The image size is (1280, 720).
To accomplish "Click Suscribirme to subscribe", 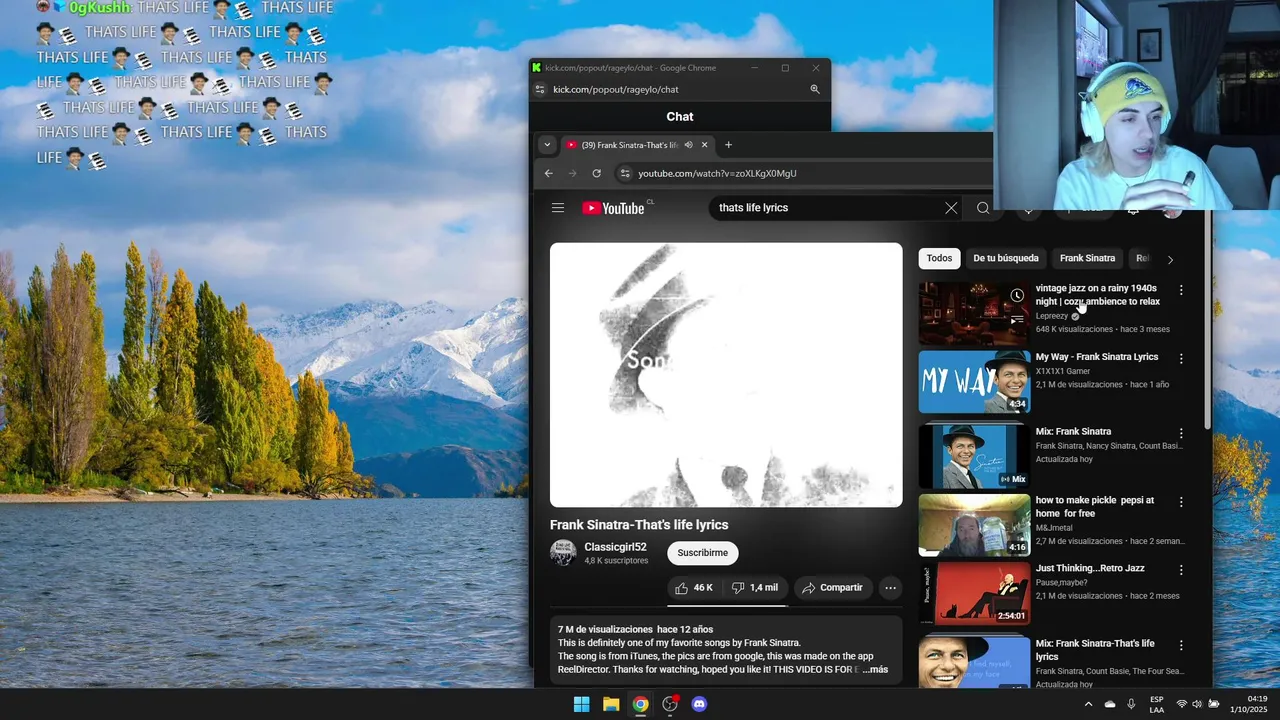I will 703,553.
